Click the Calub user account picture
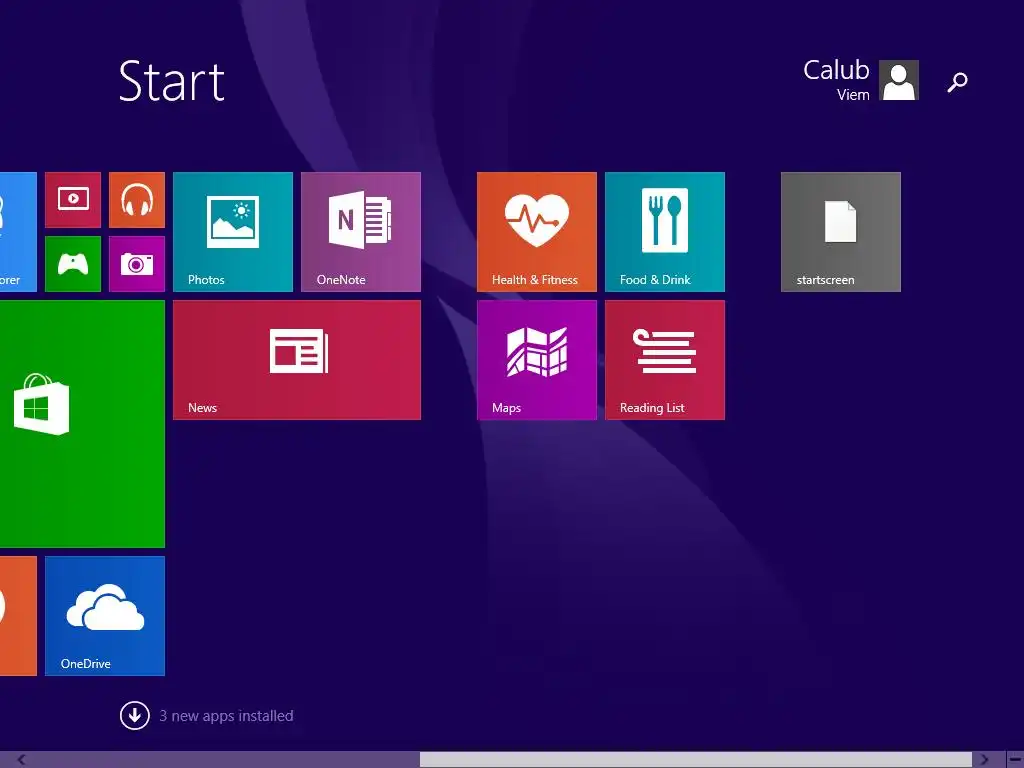The height and width of the screenshot is (768, 1024). 899,80
